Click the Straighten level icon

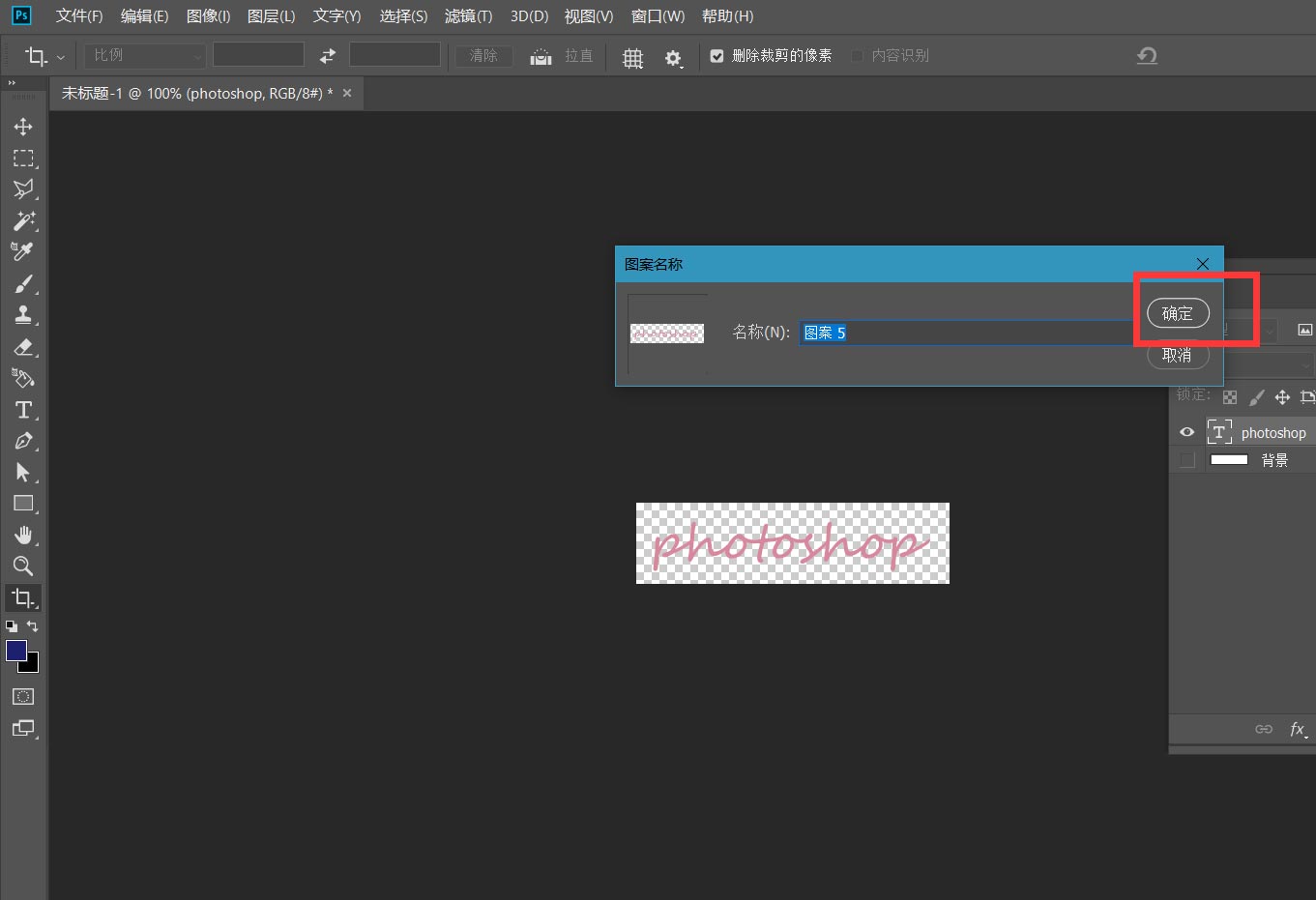coord(541,56)
